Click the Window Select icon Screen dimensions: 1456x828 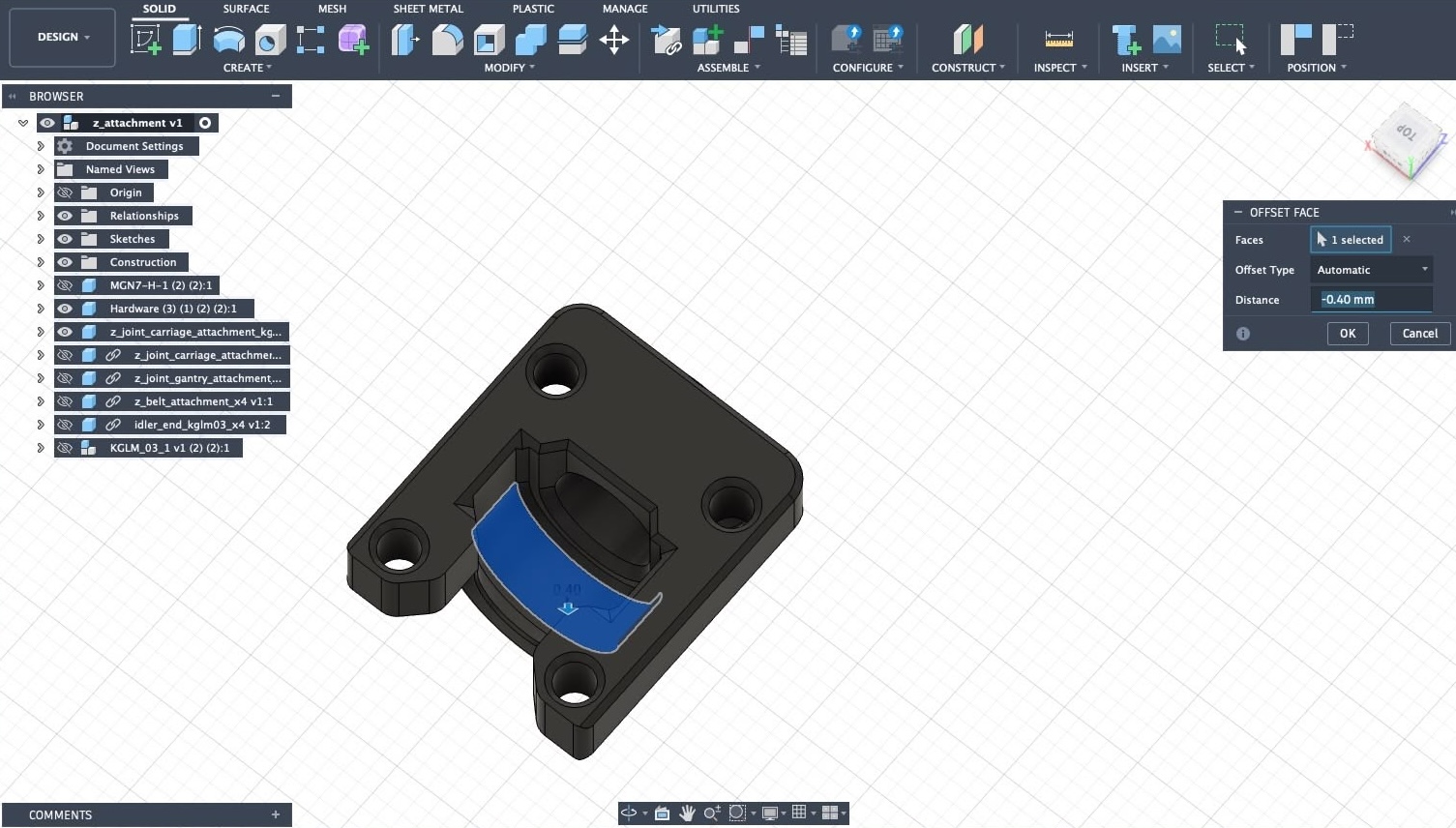click(x=1231, y=40)
